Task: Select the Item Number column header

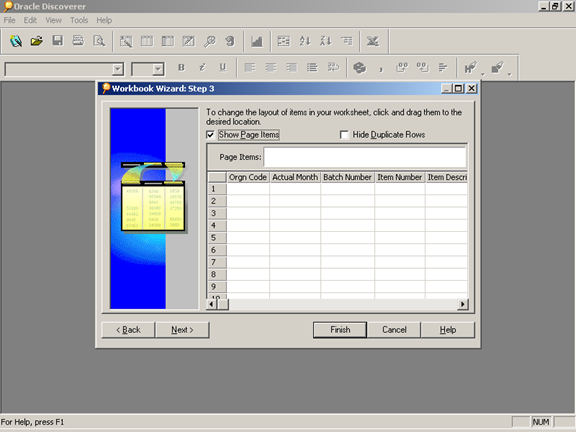Action: coord(400,177)
